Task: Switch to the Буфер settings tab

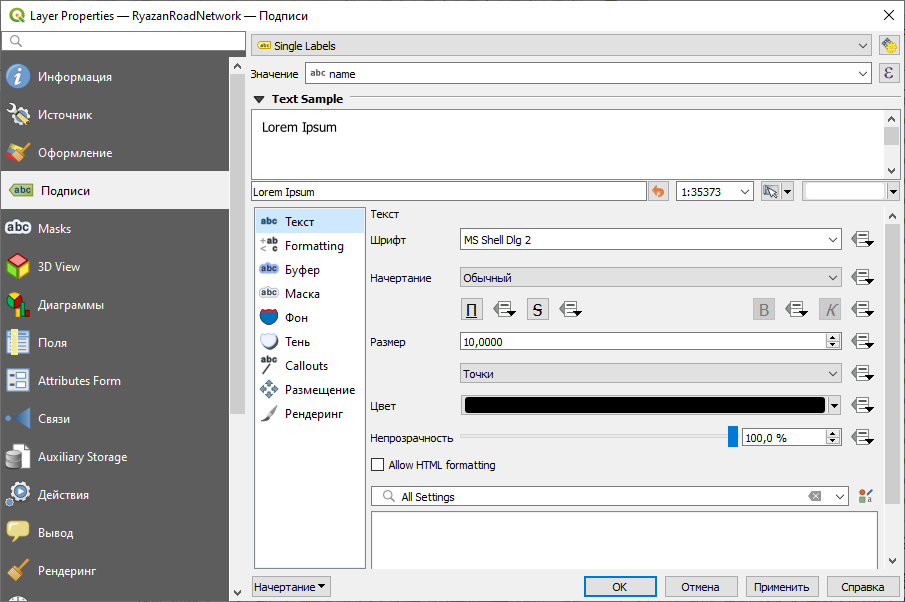Action: pos(301,270)
